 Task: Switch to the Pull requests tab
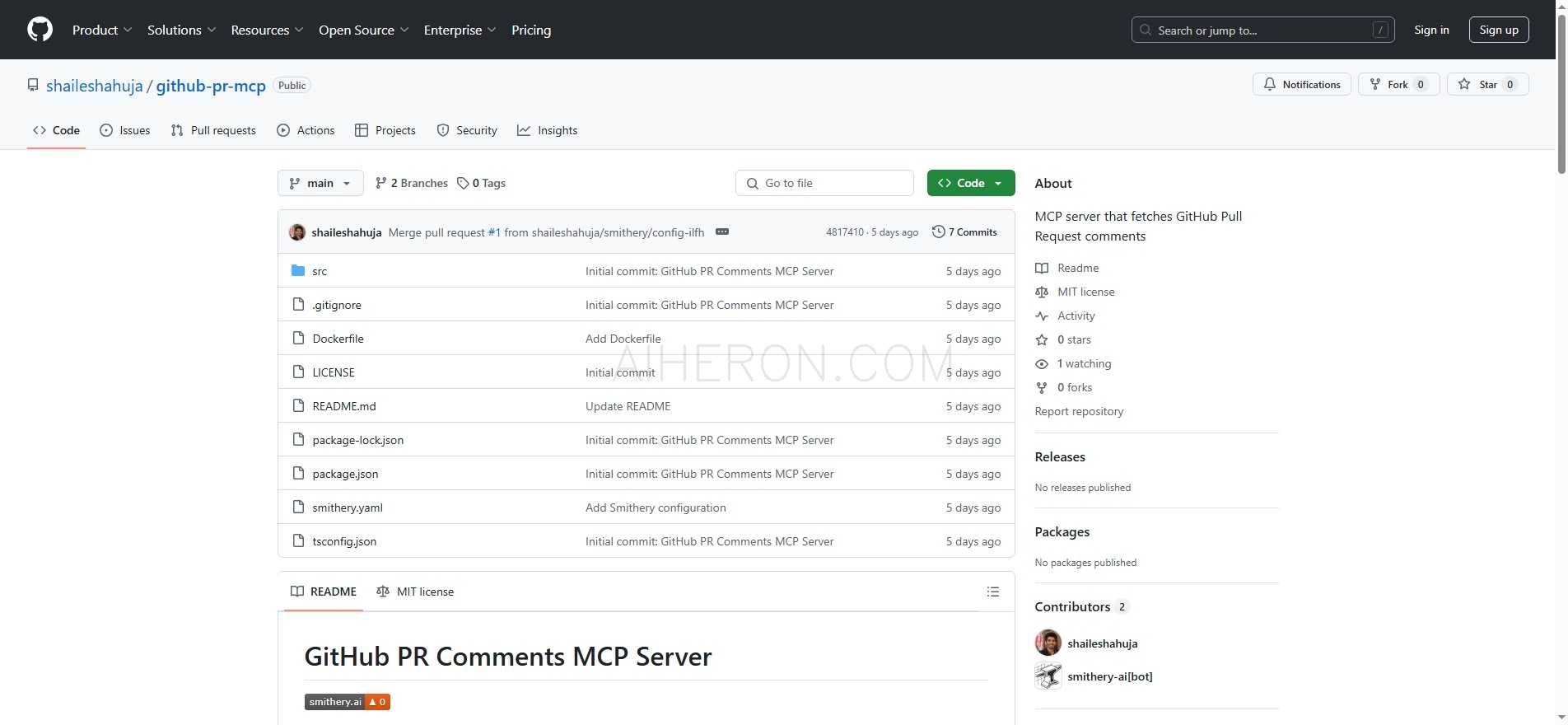click(213, 130)
